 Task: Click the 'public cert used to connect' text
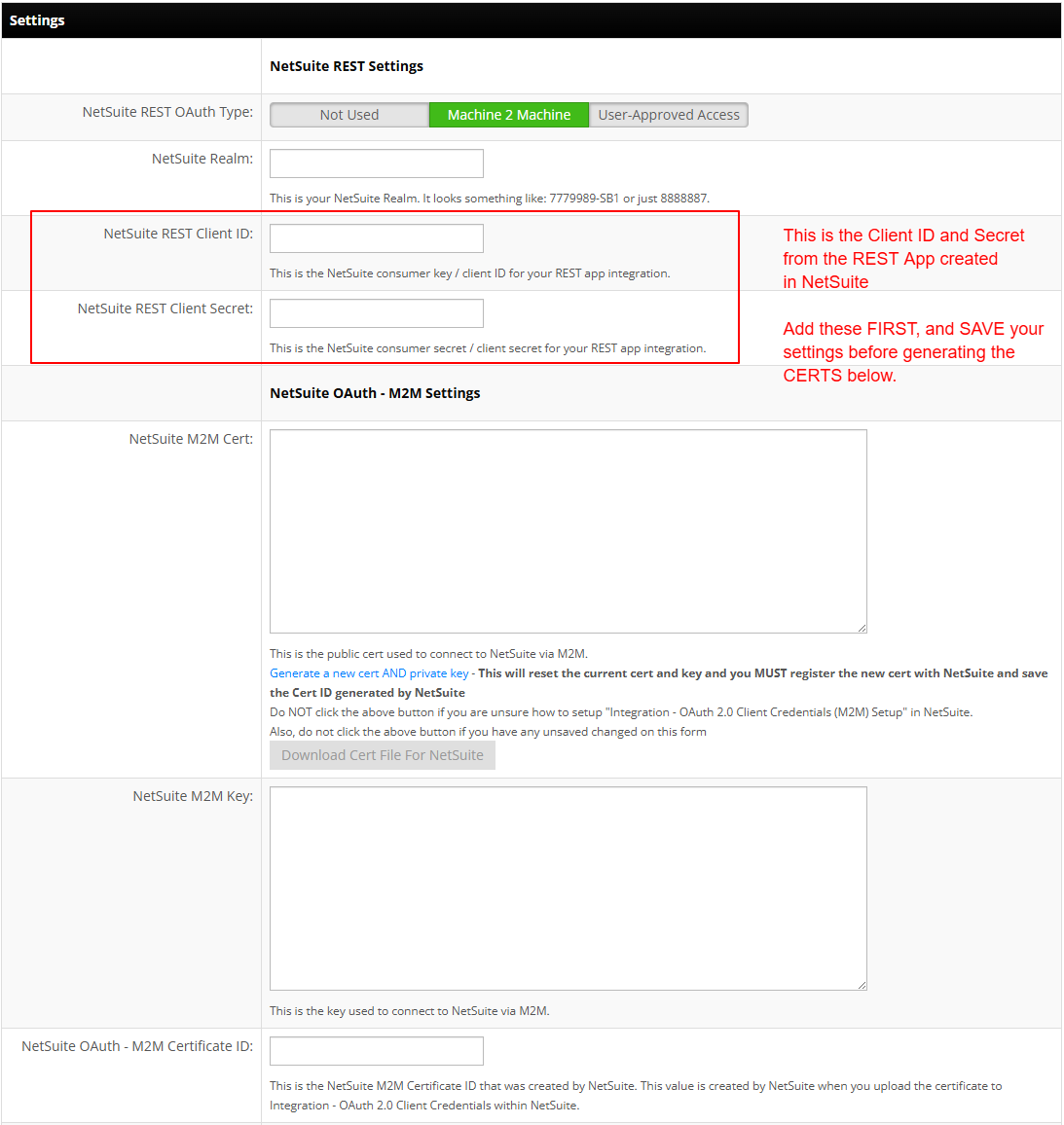(429, 654)
